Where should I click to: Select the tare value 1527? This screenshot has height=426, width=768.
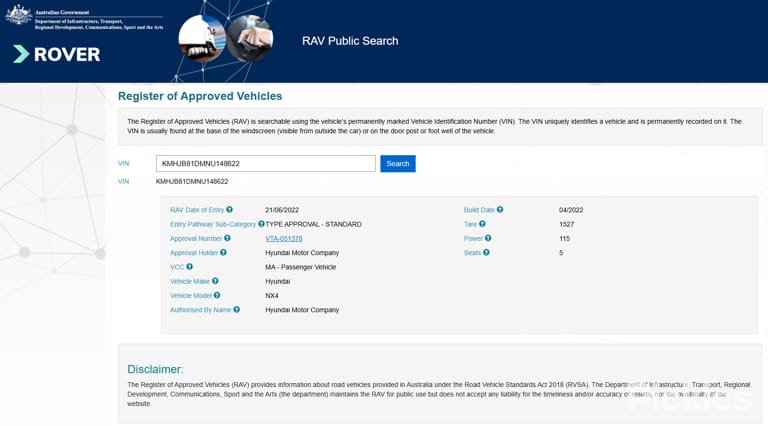point(566,224)
